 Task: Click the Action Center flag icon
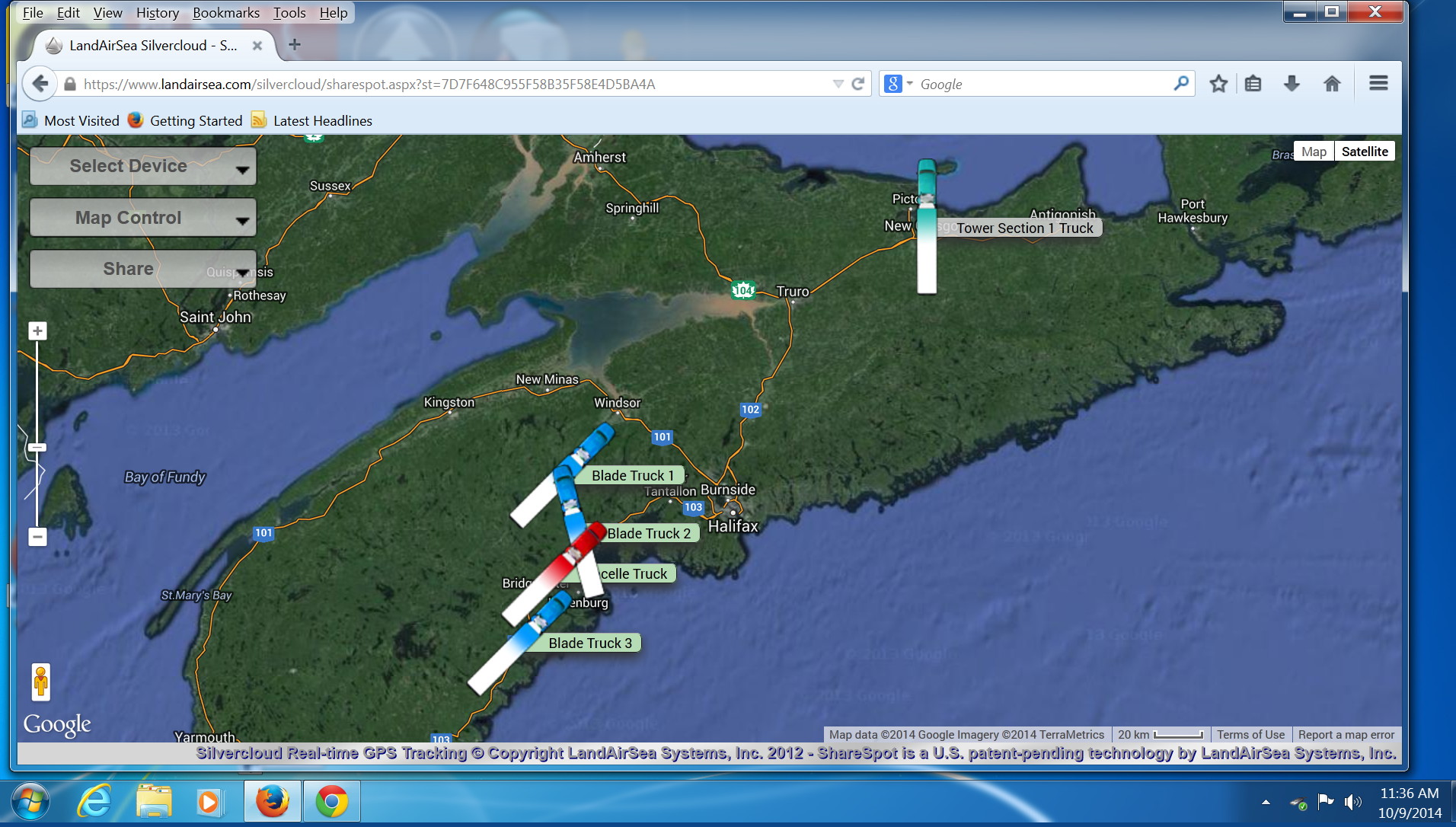coord(1326,801)
